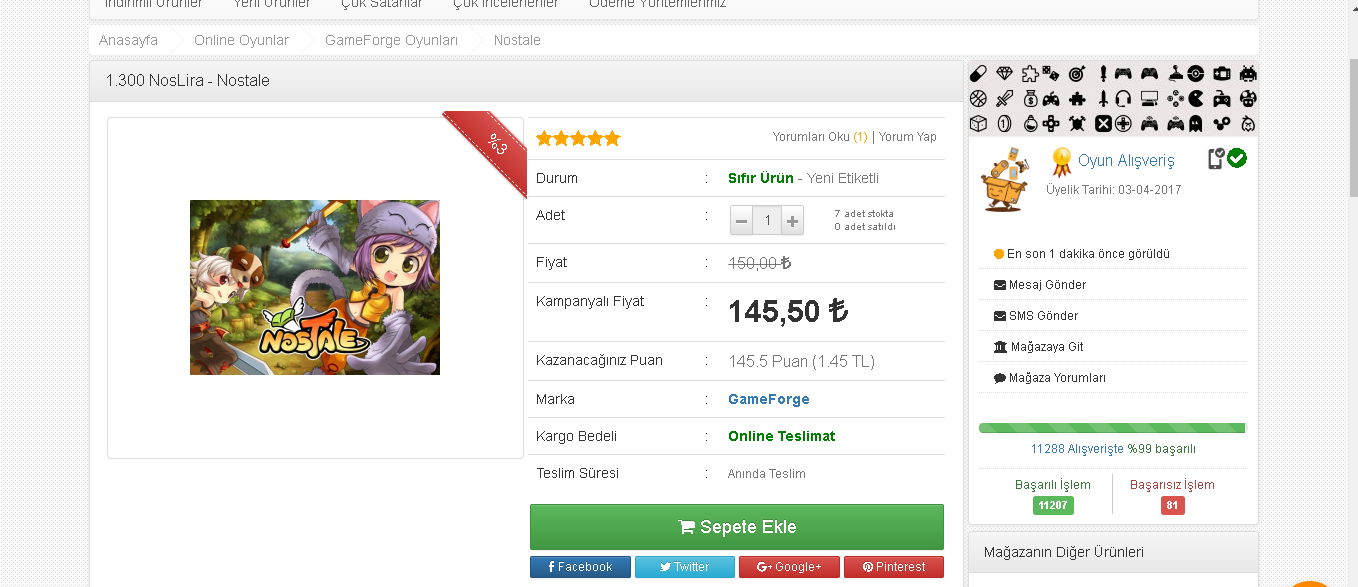
Task: Click the 145,50 ₺ campaign price
Action: click(x=788, y=311)
